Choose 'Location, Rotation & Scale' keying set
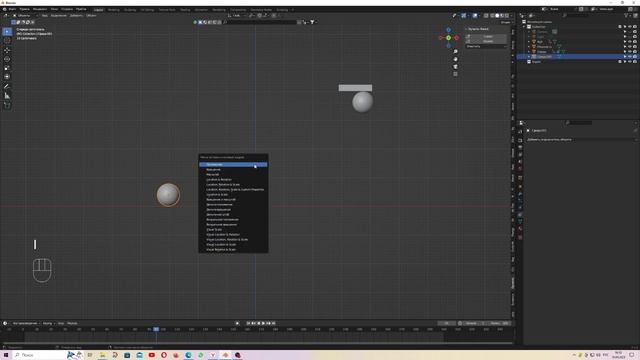 [x=233, y=184]
